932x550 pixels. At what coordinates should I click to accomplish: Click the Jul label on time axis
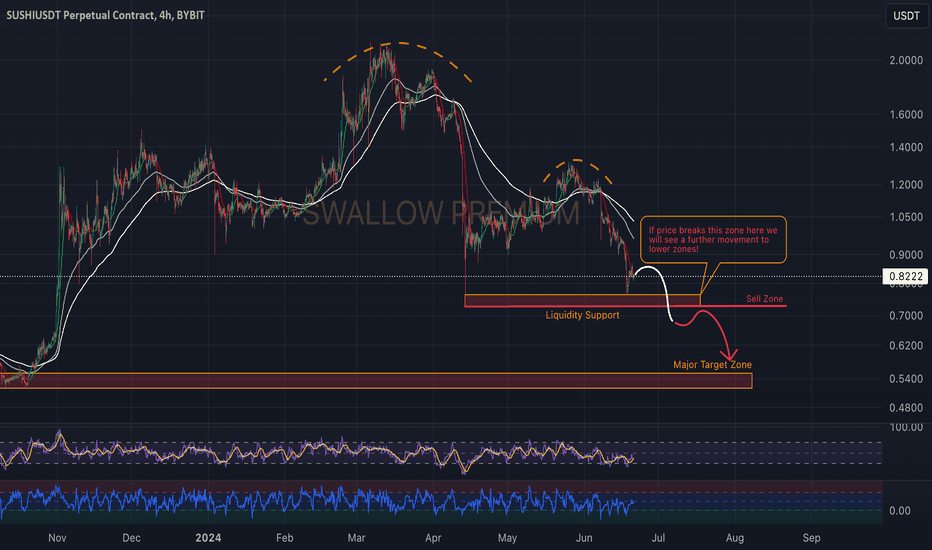(x=658, y=538)
